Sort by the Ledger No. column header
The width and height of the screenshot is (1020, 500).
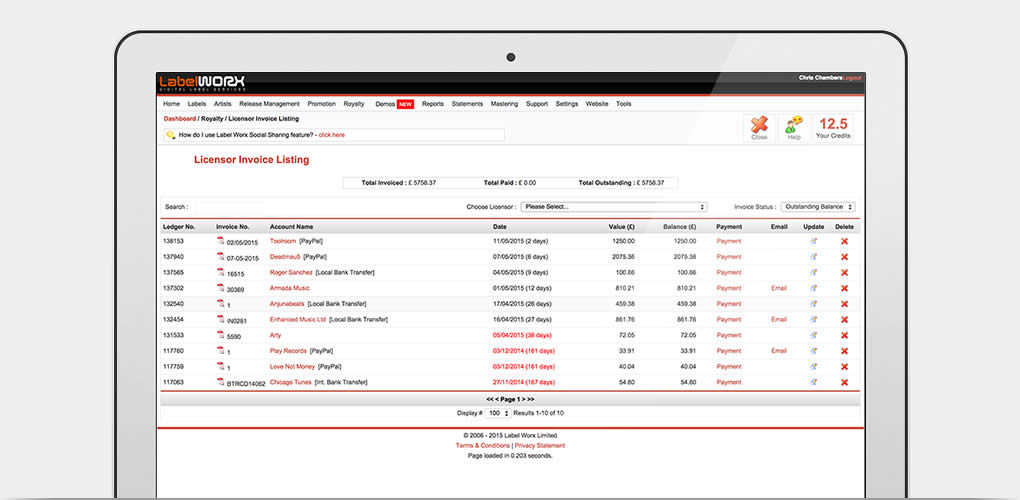click(179, 227)
